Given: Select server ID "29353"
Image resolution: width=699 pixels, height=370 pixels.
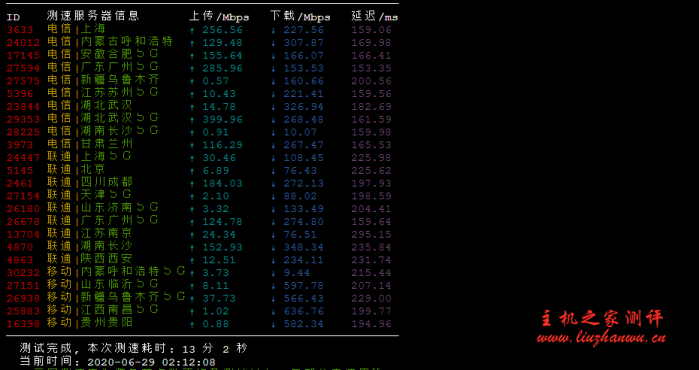Looking at the screenshot, I should pos(23,119).
